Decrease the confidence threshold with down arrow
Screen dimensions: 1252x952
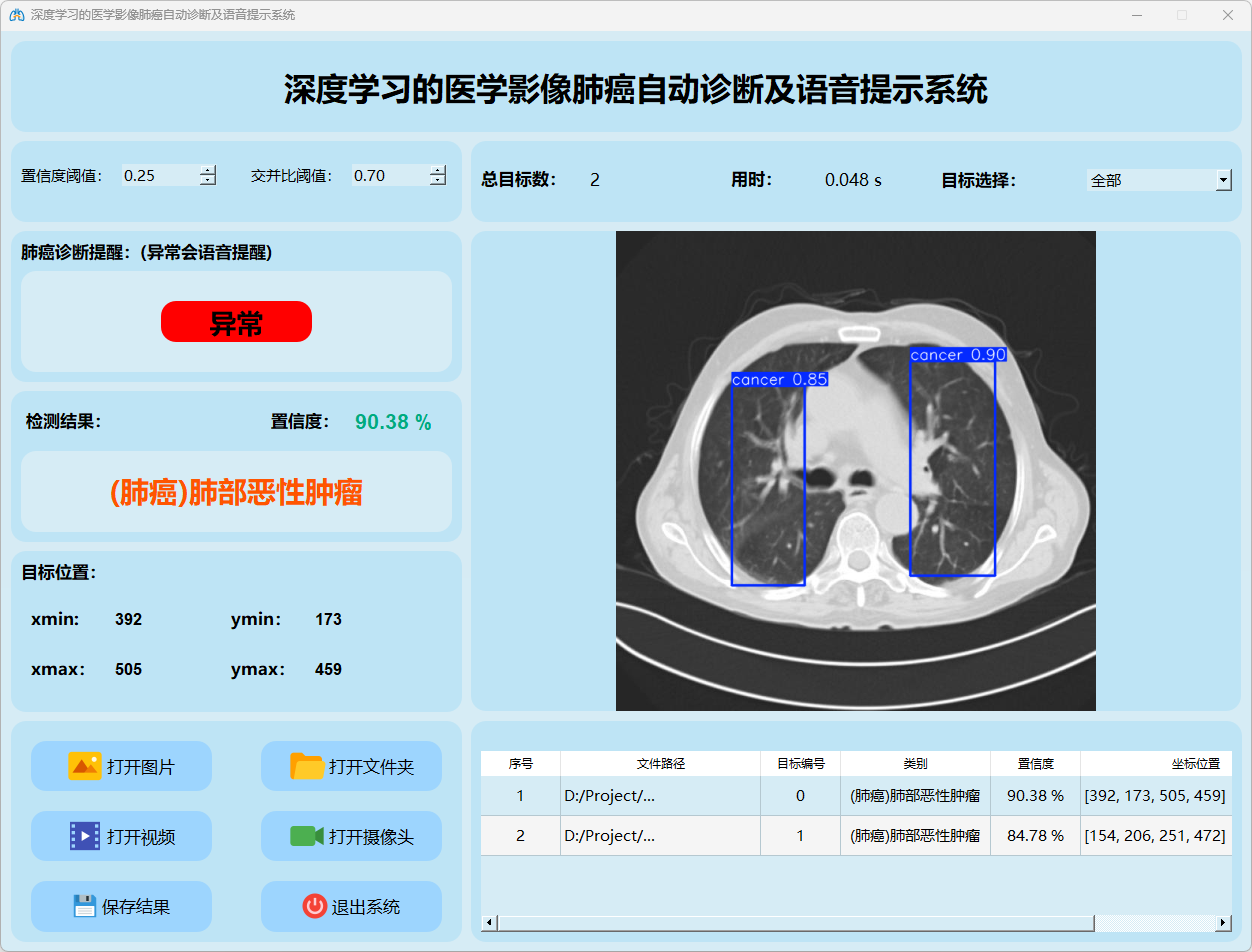[x=208, y=181]
